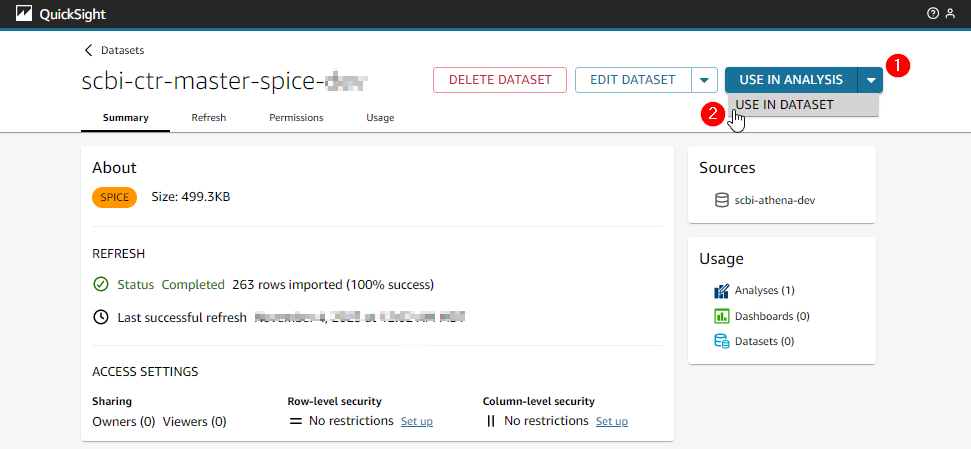Viewport: 971px width, 449px height.
Task: Click the Analyses chart icon
Action: click(x=721, y=290)
